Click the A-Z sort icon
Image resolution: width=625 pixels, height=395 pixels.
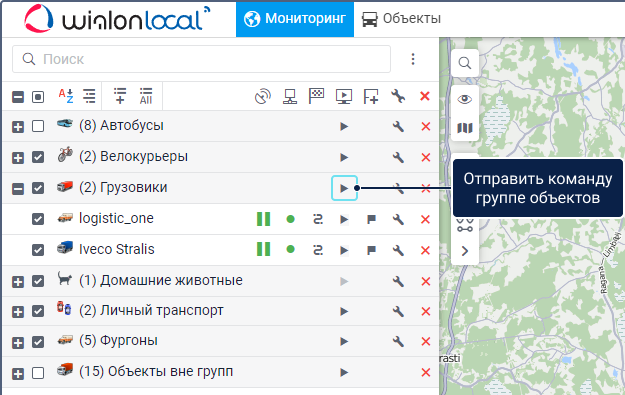click(x=66, y=96)
